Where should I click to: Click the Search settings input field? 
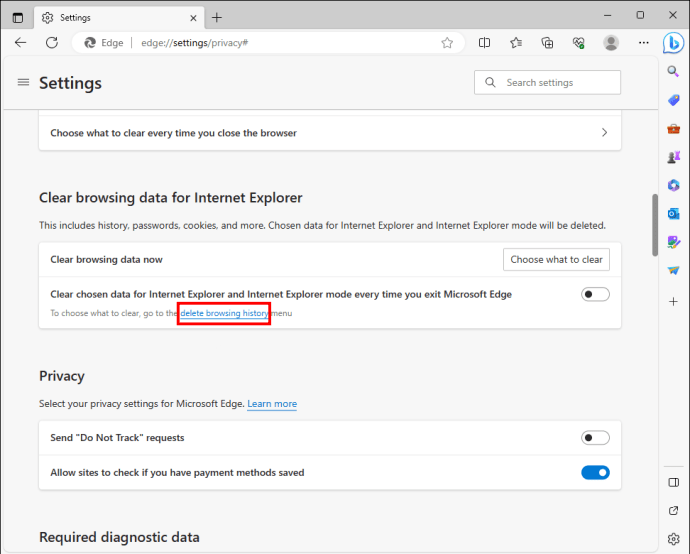pos(547,82)
